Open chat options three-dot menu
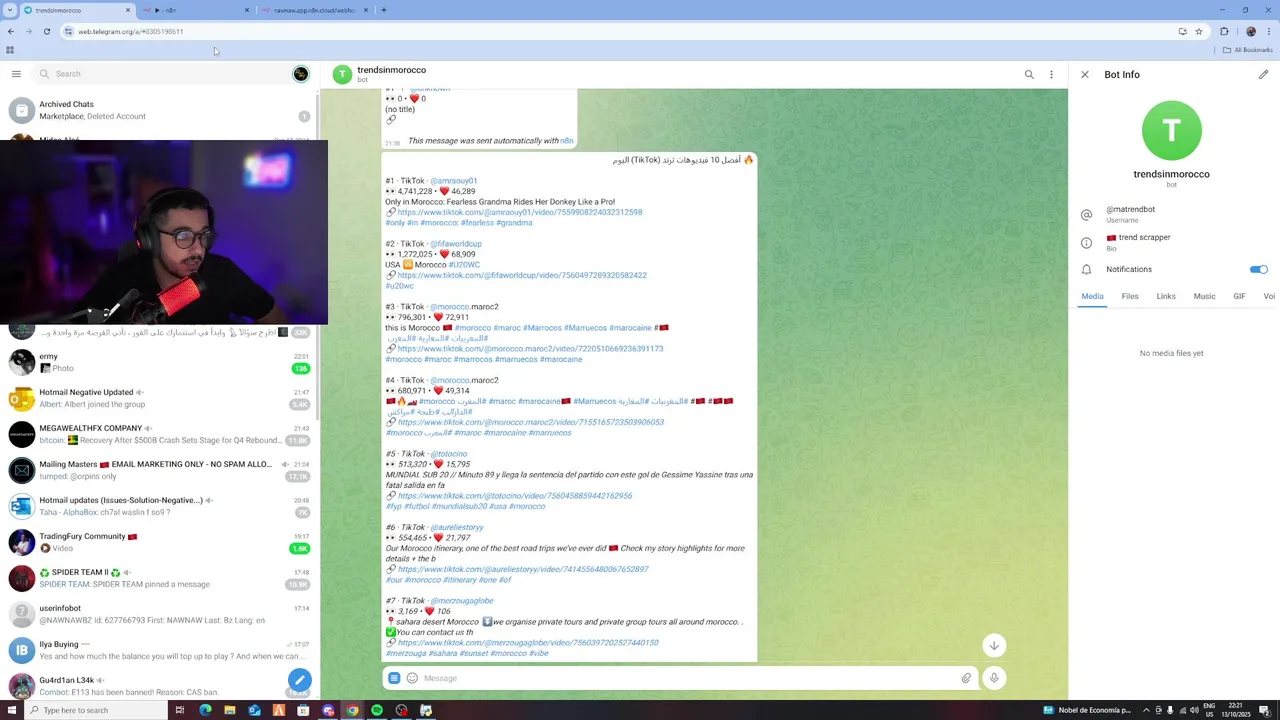This screenshot has height=720, width=1280. tap(1051, 74)
